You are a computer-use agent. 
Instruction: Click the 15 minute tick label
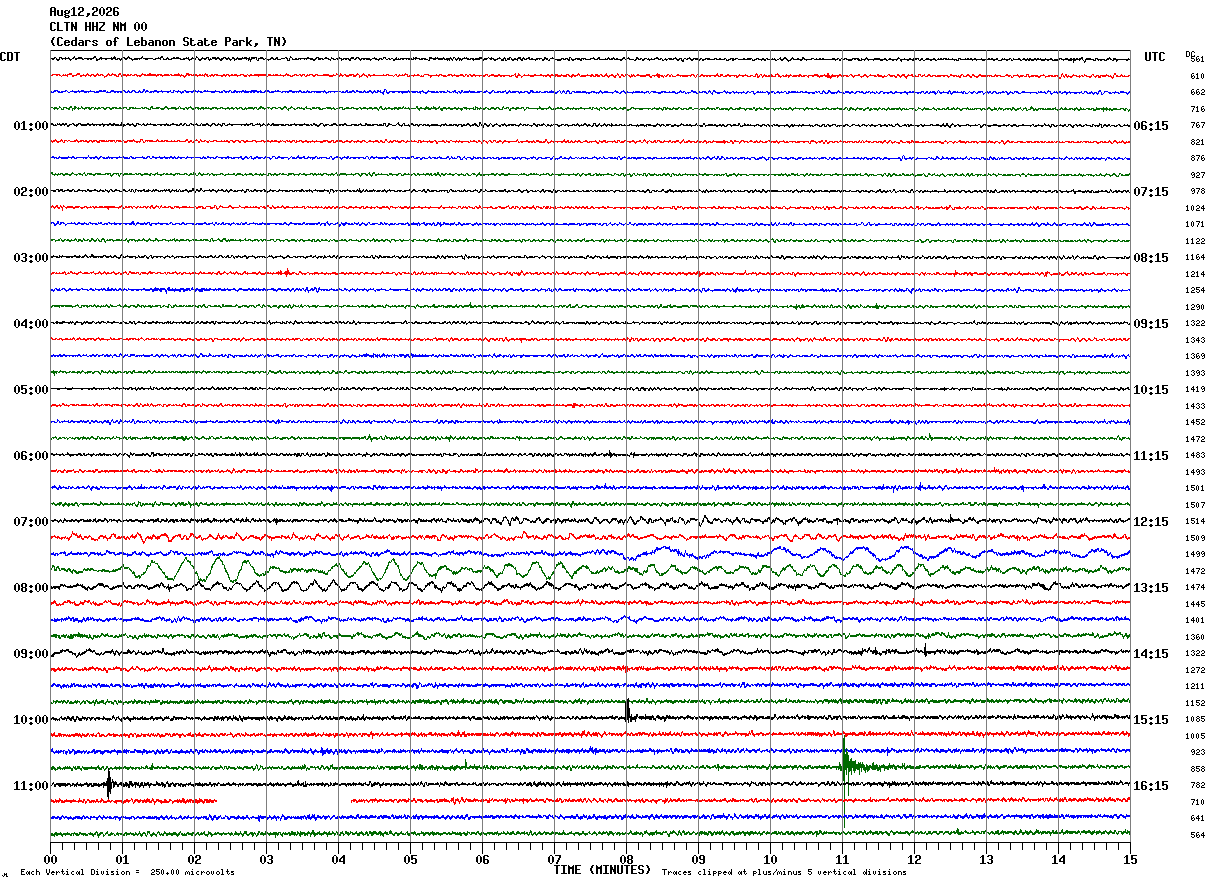pos(1130,859)
